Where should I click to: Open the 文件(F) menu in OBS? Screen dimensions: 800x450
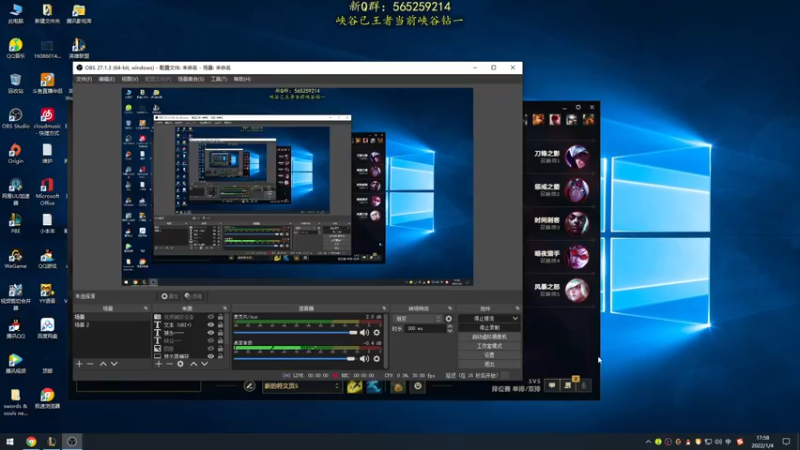point(84,79)
